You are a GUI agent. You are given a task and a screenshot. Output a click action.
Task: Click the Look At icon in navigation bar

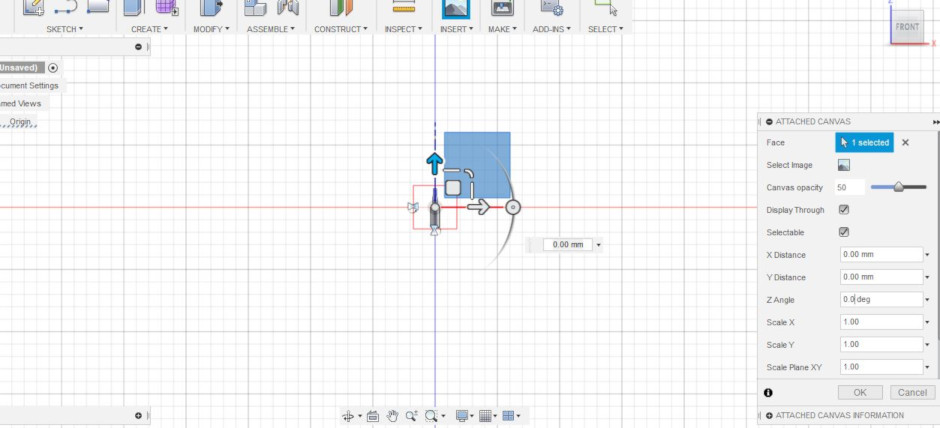click(372, 415)
